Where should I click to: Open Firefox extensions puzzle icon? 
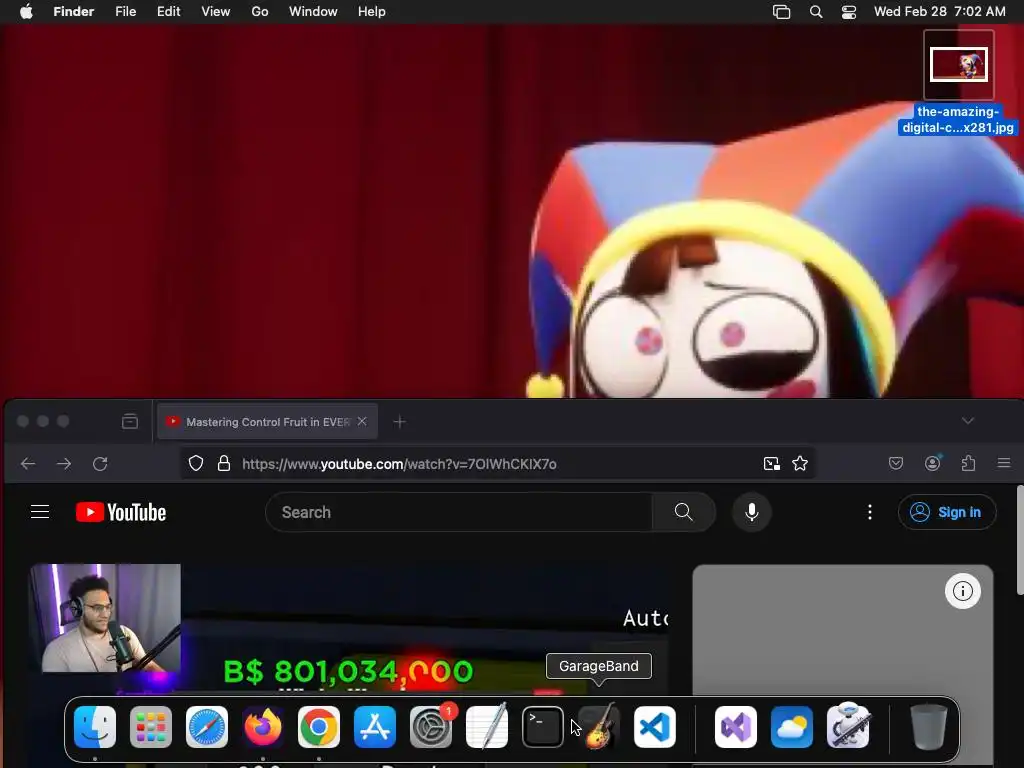pos(968,463)
